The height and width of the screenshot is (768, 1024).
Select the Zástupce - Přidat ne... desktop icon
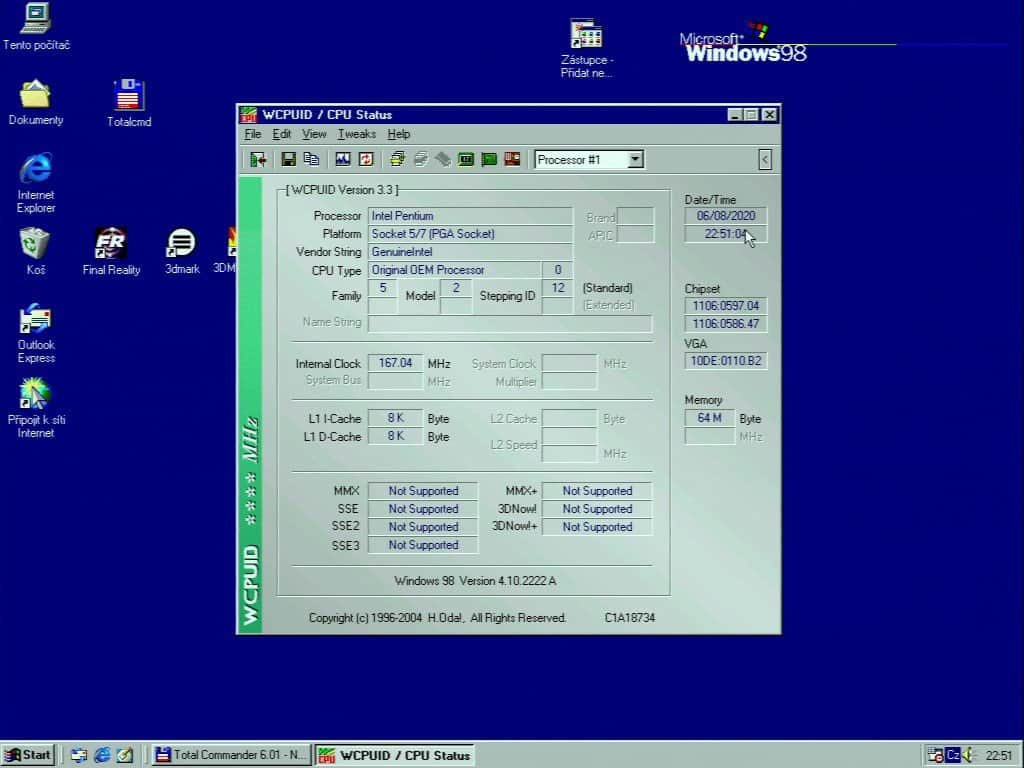click(x=586, y=49)
